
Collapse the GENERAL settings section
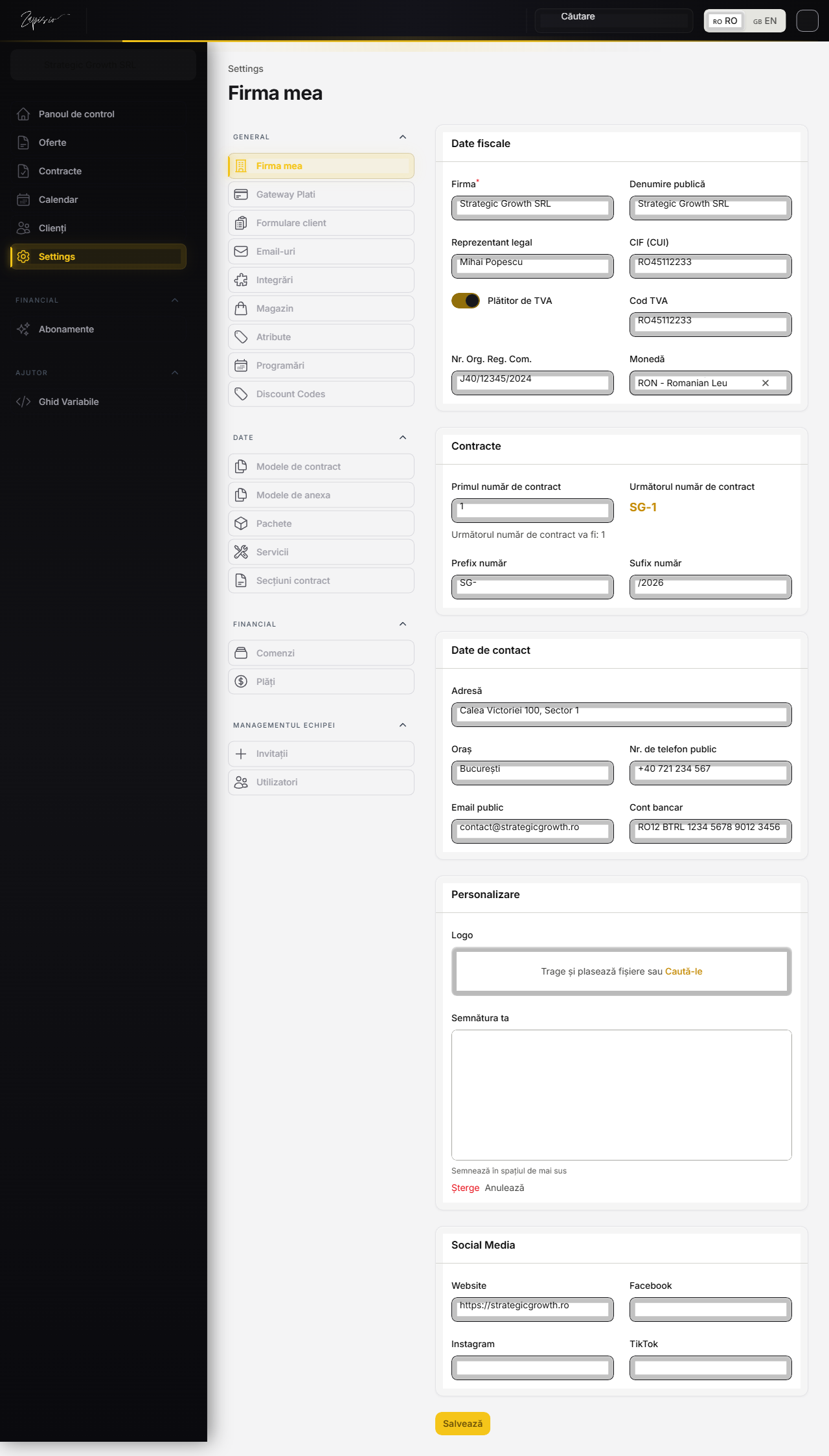403,137
